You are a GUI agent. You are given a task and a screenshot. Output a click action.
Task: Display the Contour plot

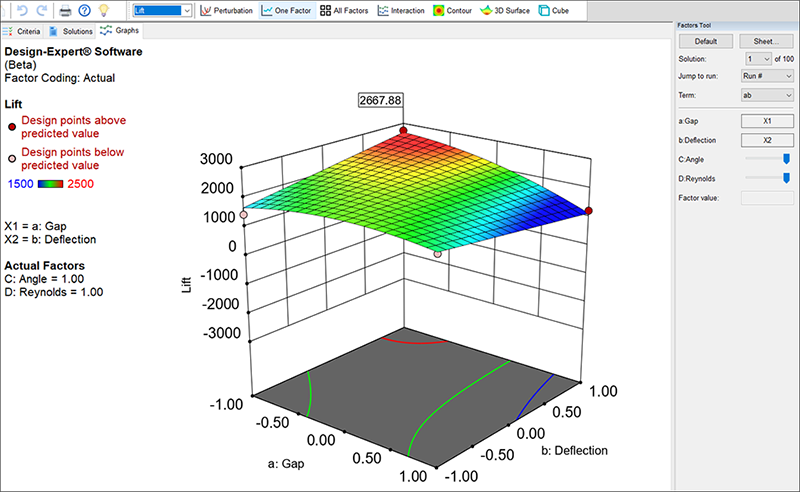(x=456, y=11)
